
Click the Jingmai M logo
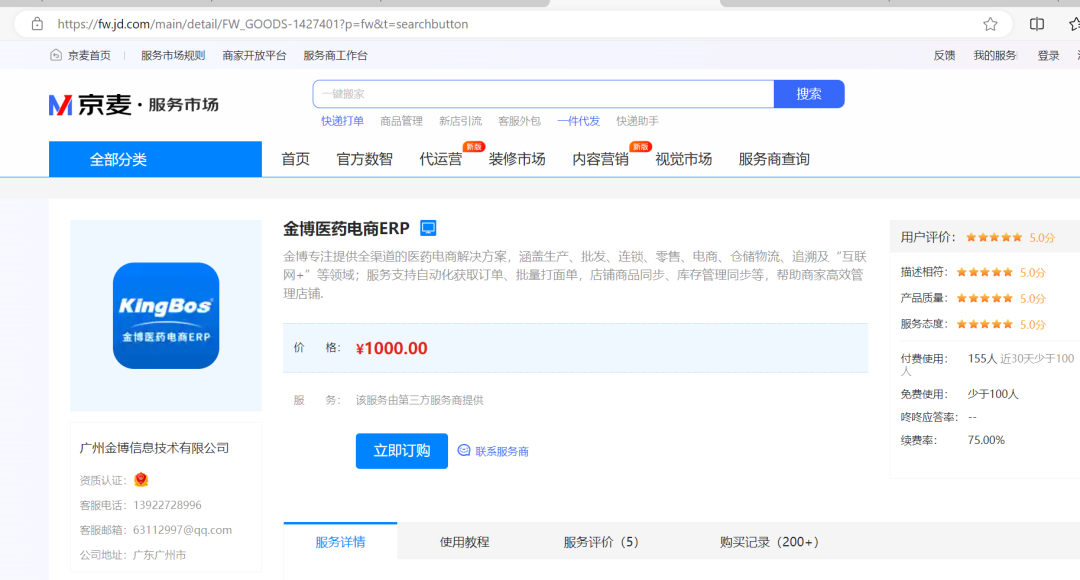click(x=61, y=105)
